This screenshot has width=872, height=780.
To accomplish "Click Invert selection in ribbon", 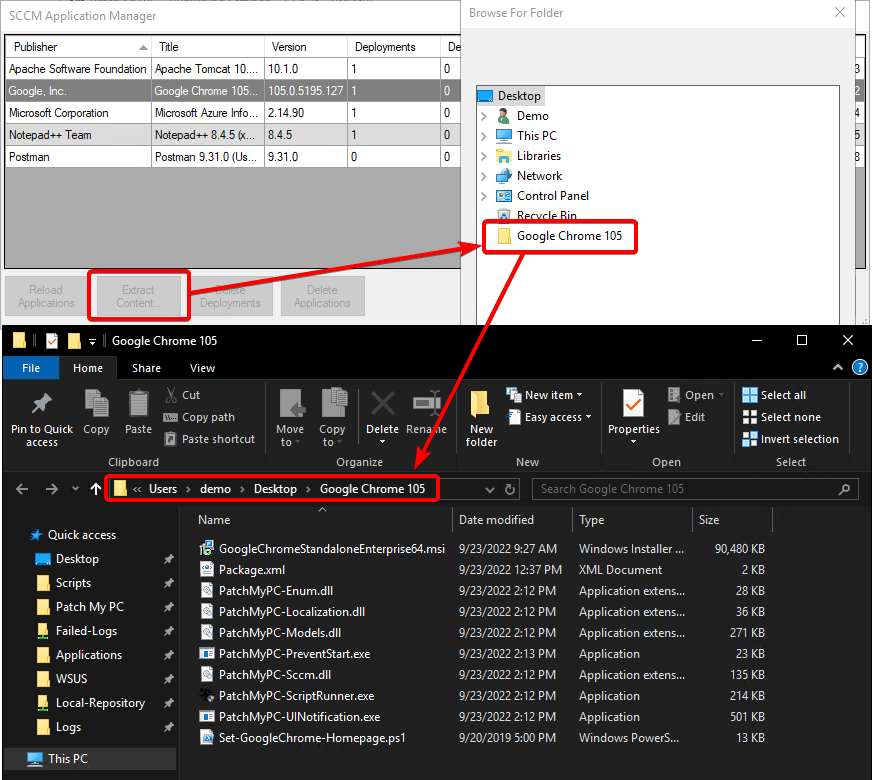I will point(790,439).
